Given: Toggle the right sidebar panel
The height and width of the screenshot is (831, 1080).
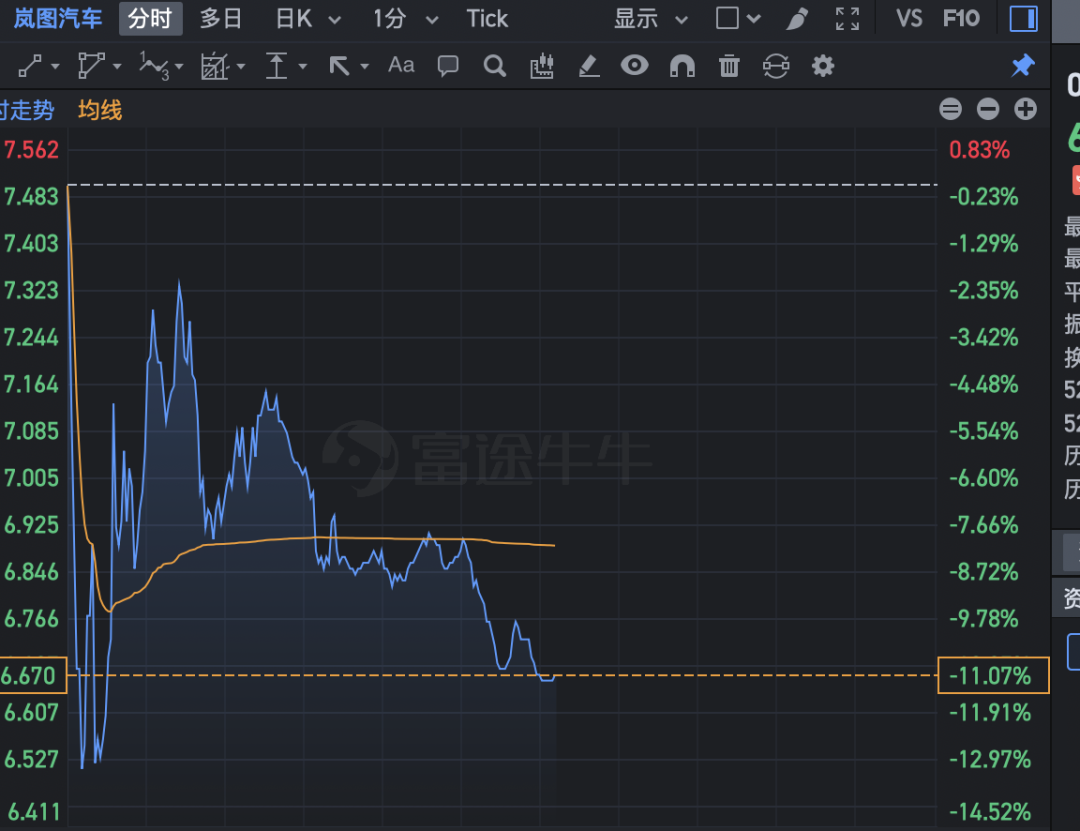Looking at the screenshot, I should point(1024,19).
